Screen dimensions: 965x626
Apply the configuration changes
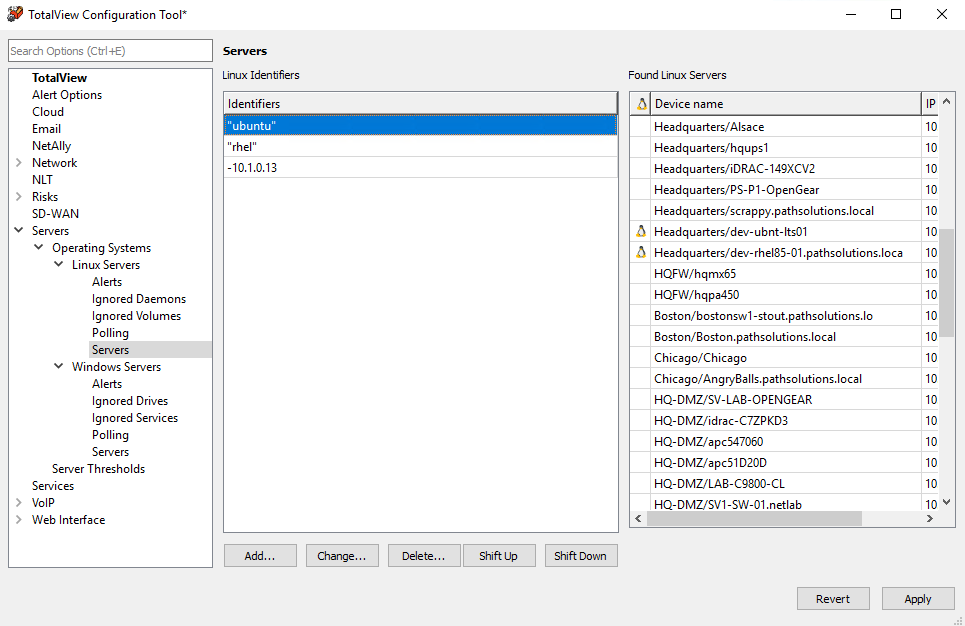(918, 598)
